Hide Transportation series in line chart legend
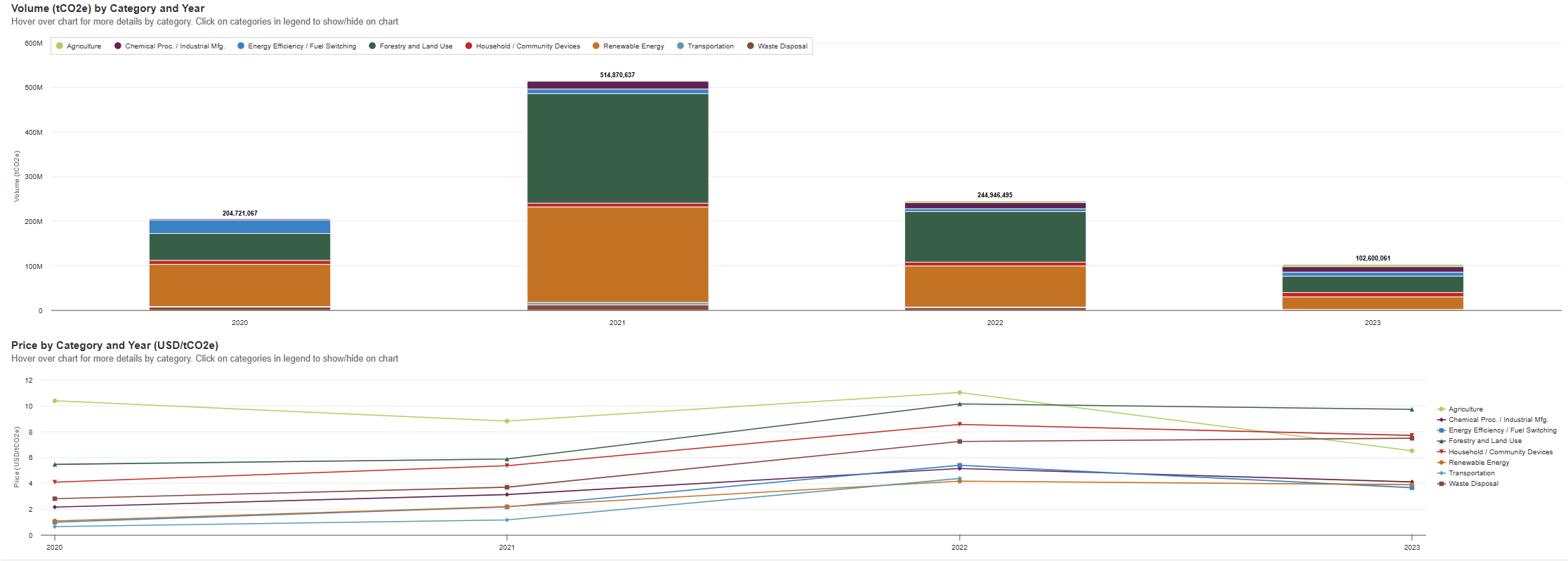 (x=1471, y=473)
